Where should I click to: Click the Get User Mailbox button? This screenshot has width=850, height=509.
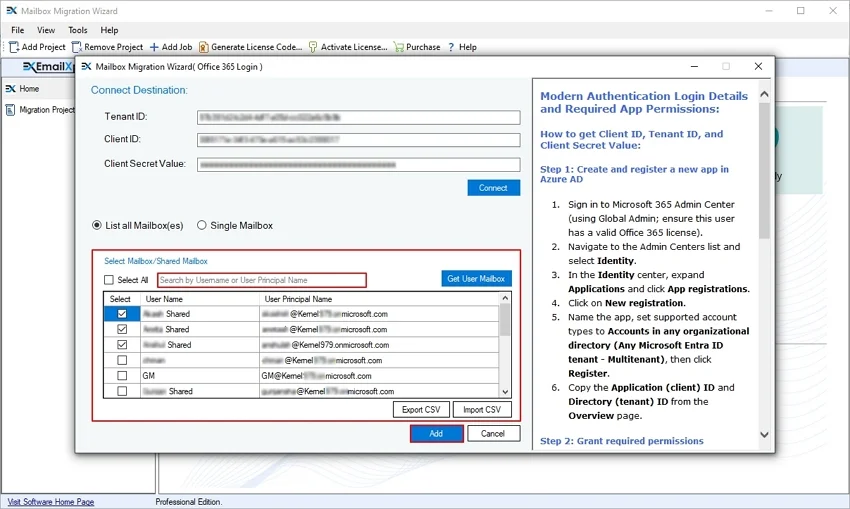[x=476, y=279]
